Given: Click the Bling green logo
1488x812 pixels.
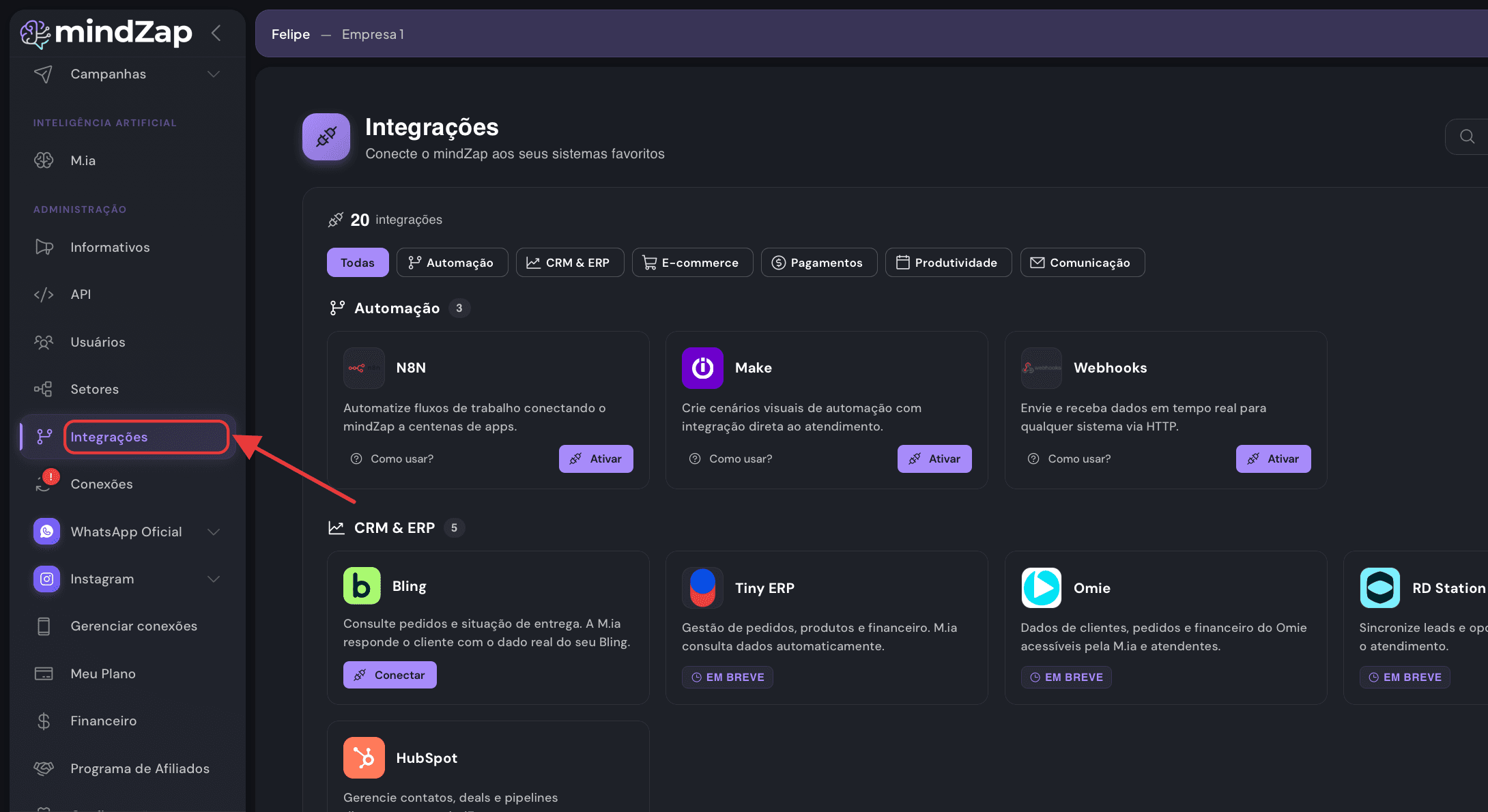Looking at the screenshot, I should (362, 586).
